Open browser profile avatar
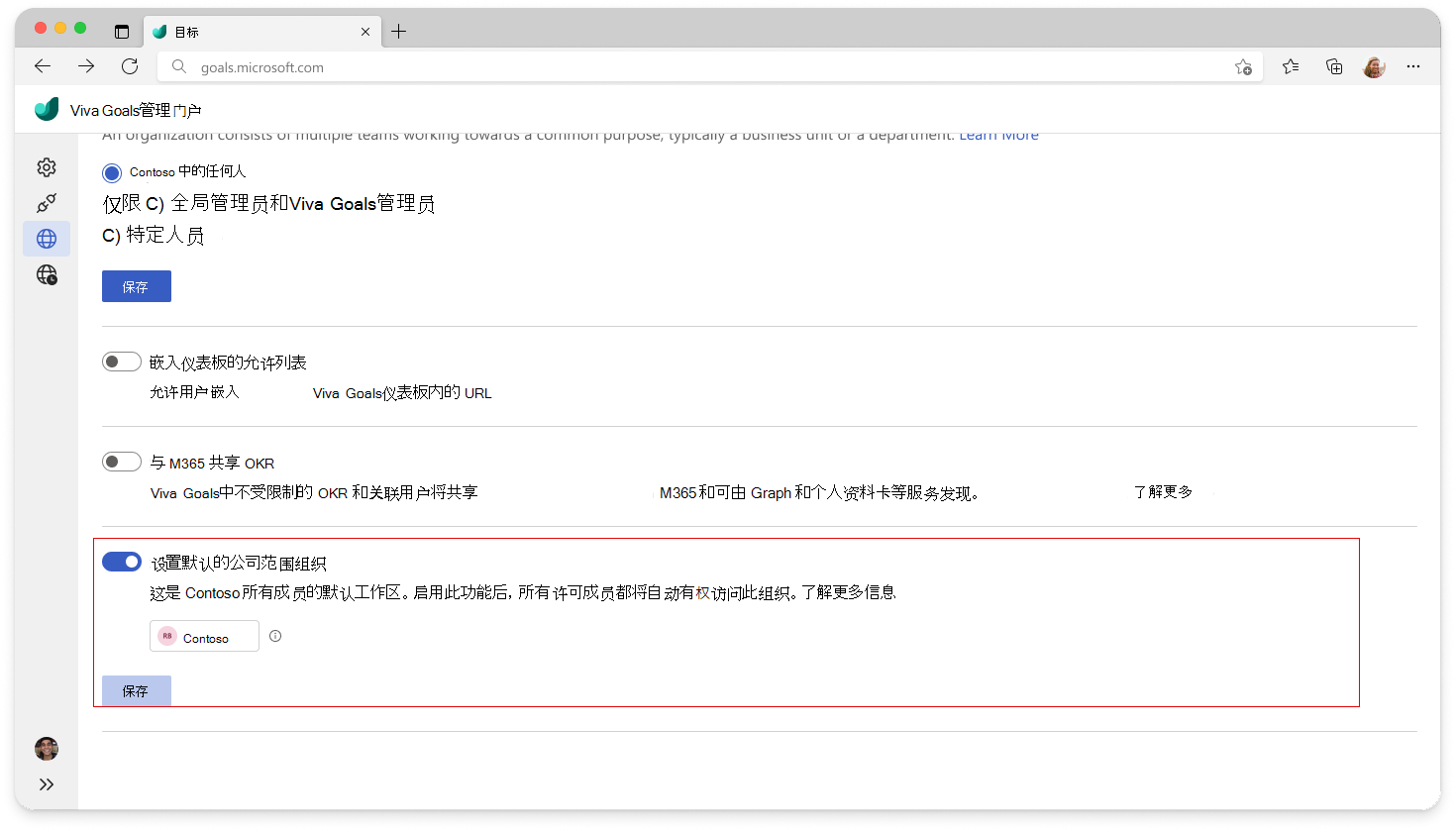The image size is (1456, 831). click(1374, 67)
